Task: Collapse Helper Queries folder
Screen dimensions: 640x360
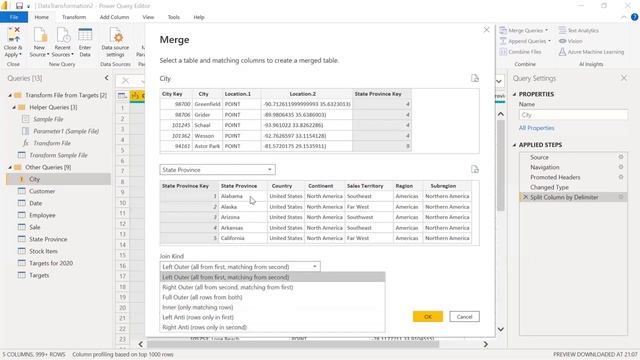Action: (14, 107)
